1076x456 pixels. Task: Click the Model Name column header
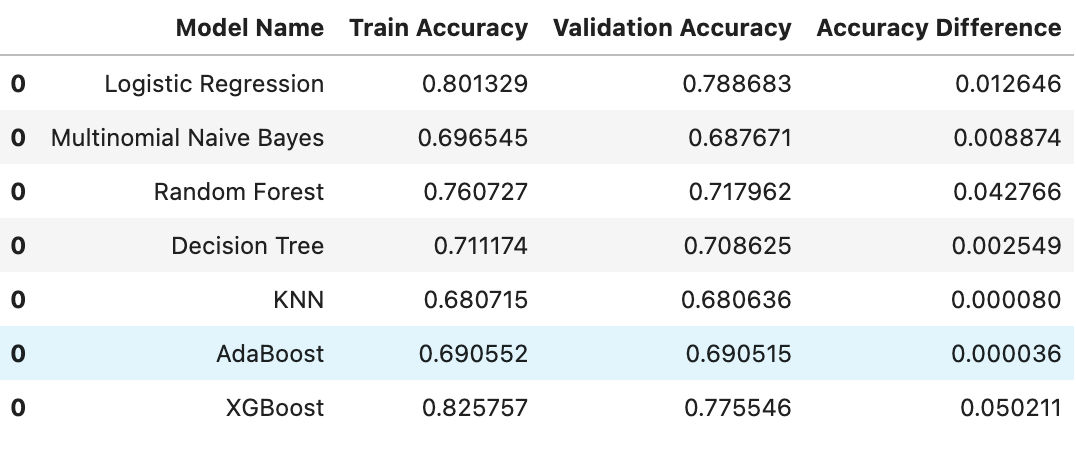pos(250,27)
